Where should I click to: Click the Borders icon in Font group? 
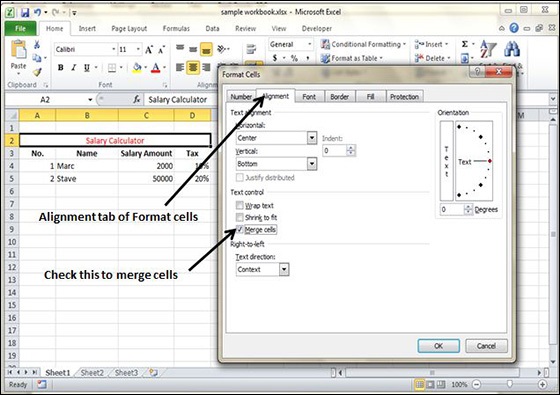pyautogui.click(x=112, y=68)
